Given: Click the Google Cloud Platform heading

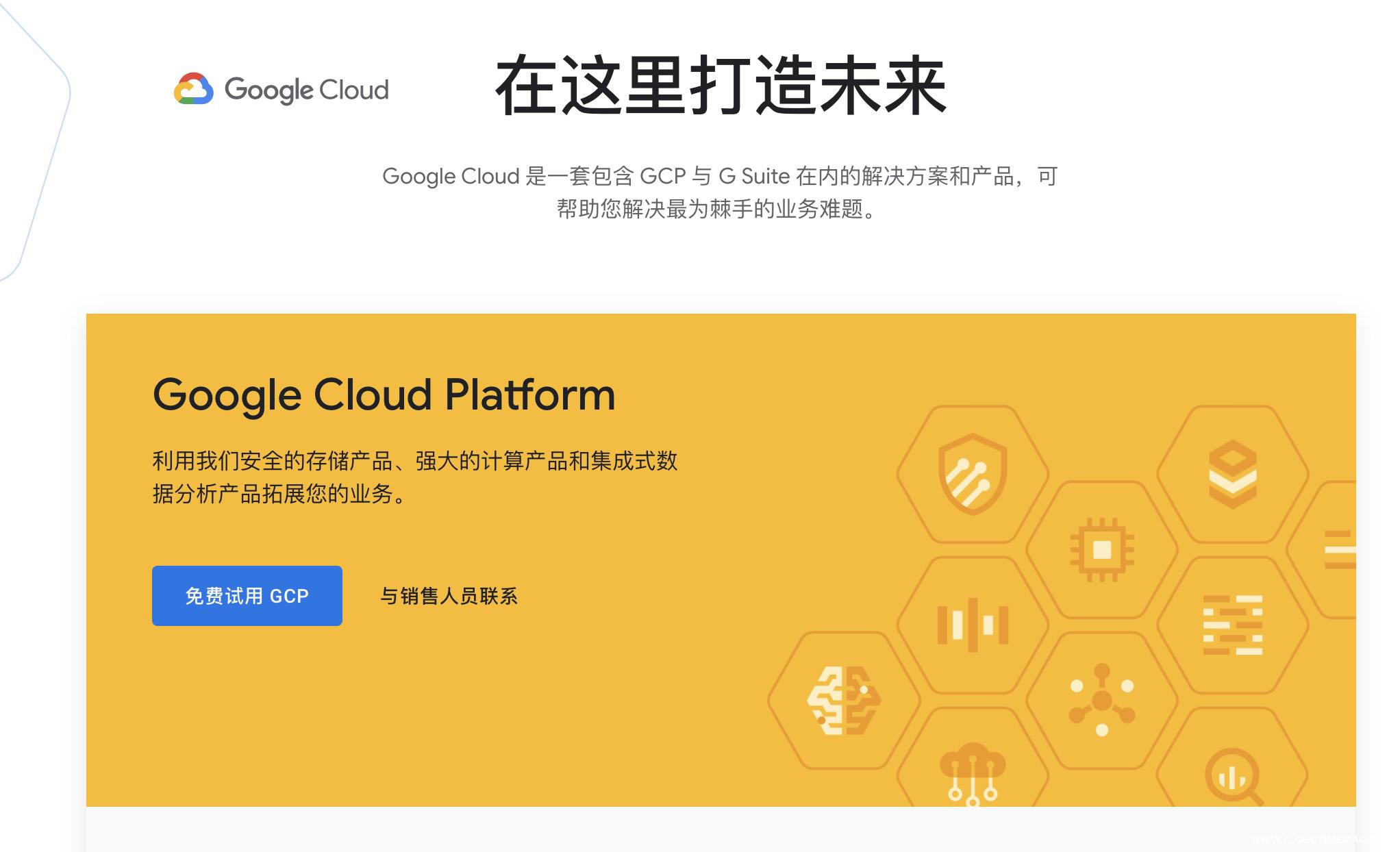Looking at the screenshot, I should pos(384,395).
